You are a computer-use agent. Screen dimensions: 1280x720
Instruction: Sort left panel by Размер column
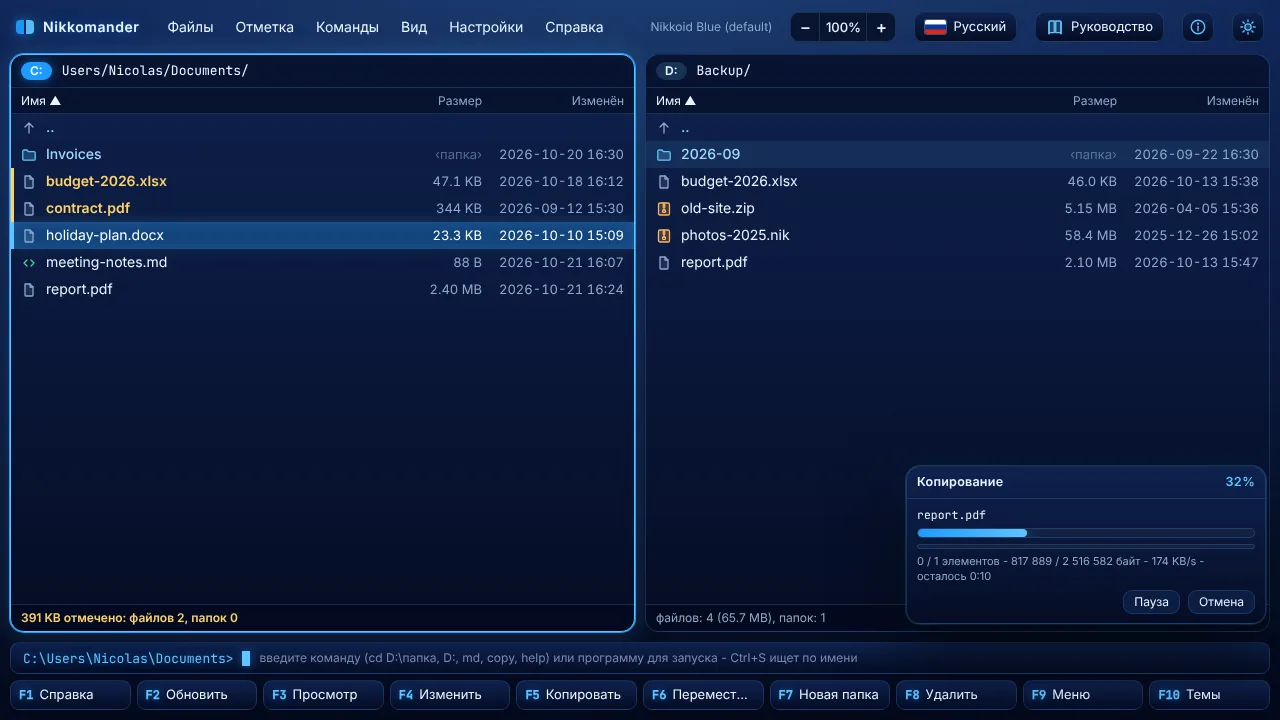coord(460,100)
